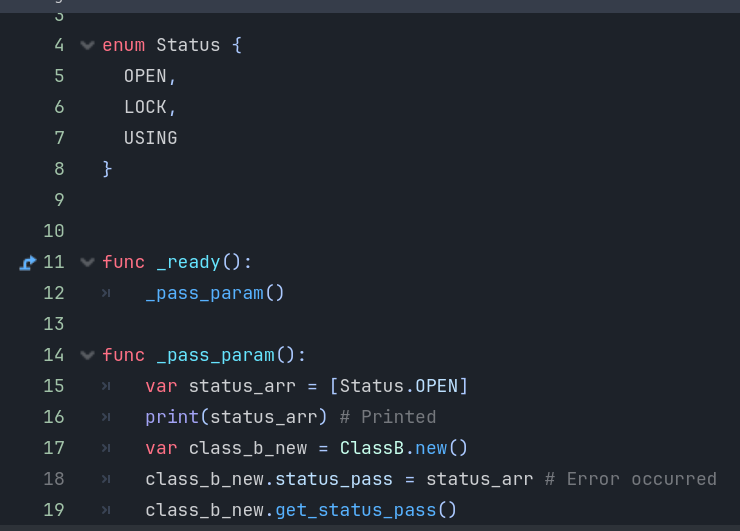The width and height of the screenshot is (740, 531).
Task: Click line number 9 in the gutter
Action: (59, 200)
